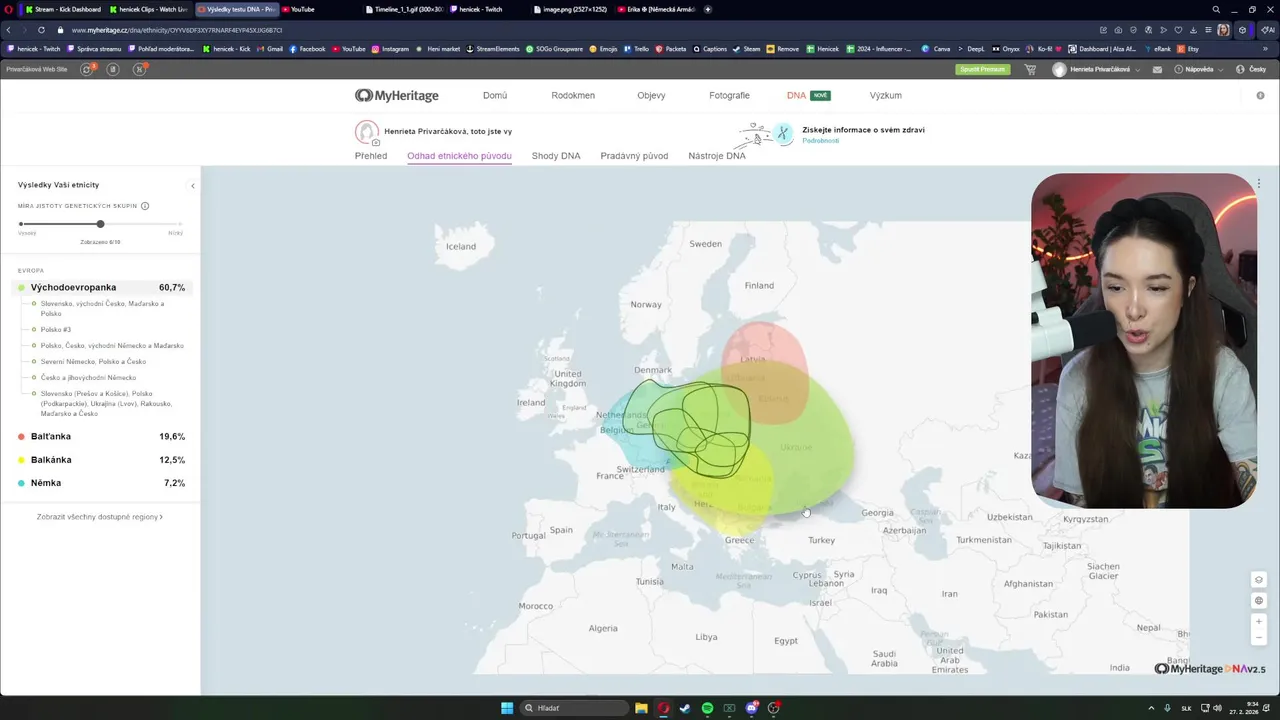Open the Gmail bookmark
The height and width of the screenshot is (720, 1280).
(x=271, y=49)
